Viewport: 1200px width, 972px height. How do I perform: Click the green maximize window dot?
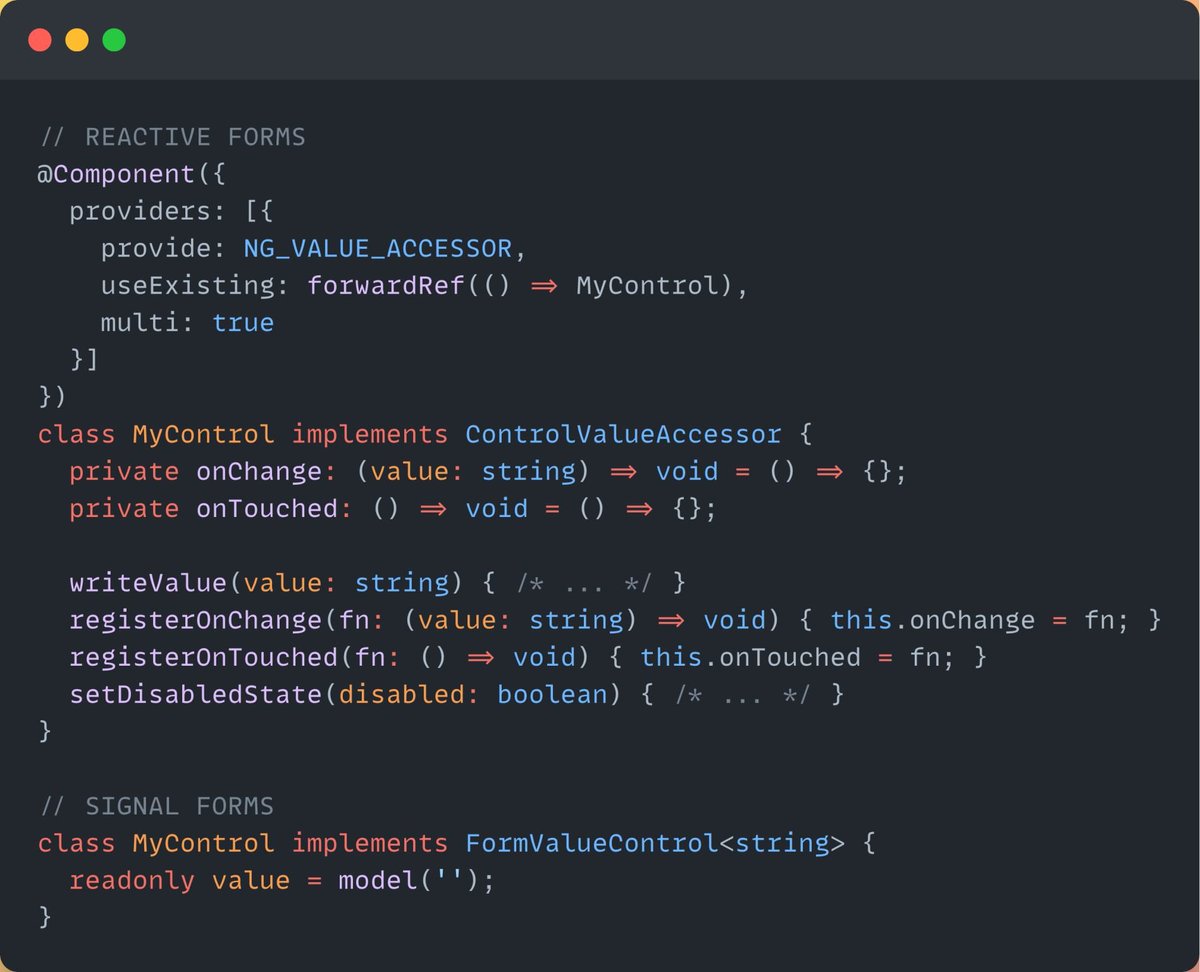tap(114, 40)
